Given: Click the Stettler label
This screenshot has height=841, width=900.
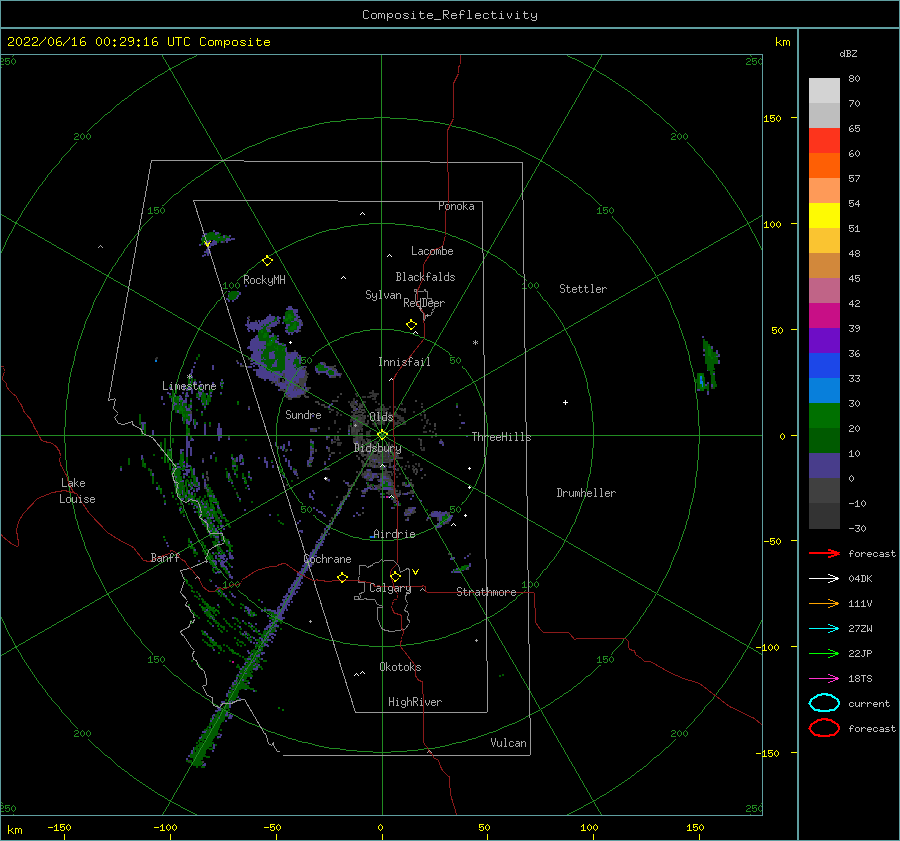Looking at the screenshot, I should [x=583, y=289].
